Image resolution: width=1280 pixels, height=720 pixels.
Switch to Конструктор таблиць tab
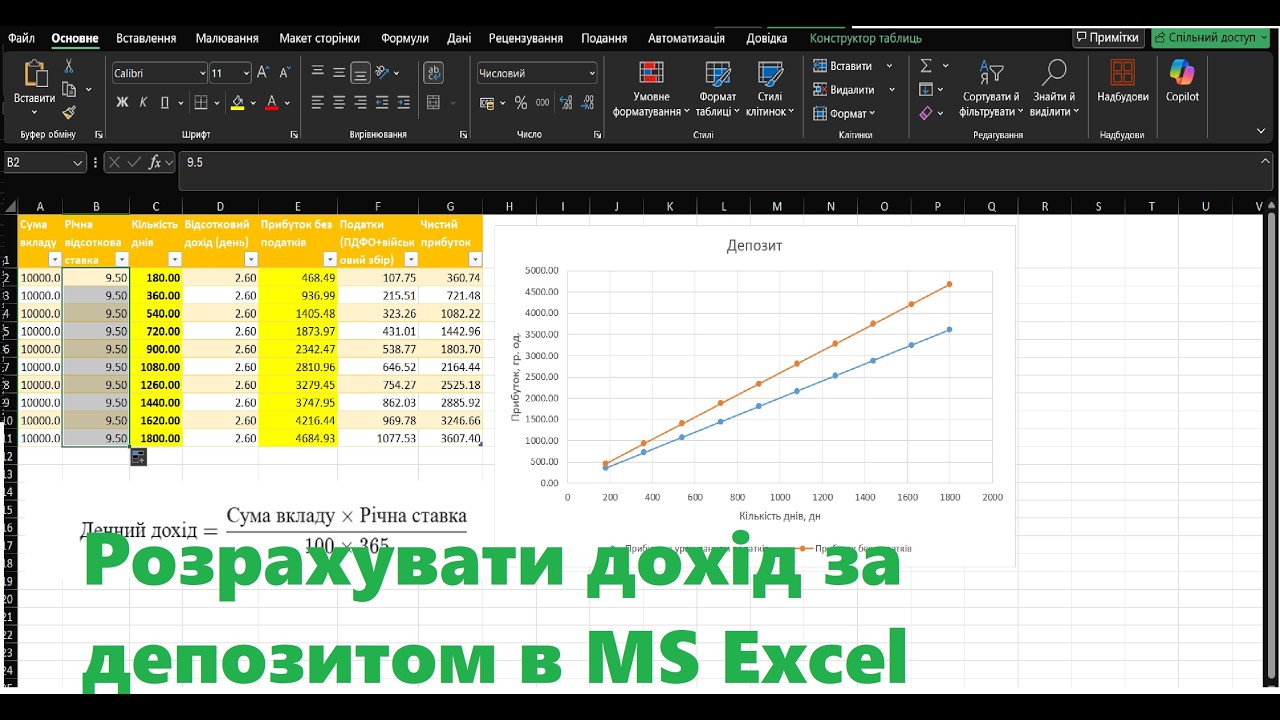(x=866, y=38)
